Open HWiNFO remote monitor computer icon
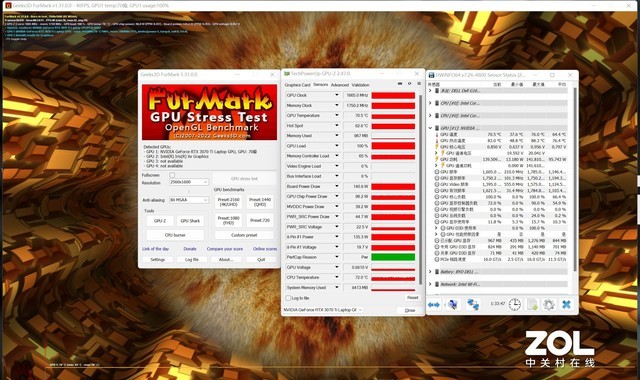 point(453,304)
